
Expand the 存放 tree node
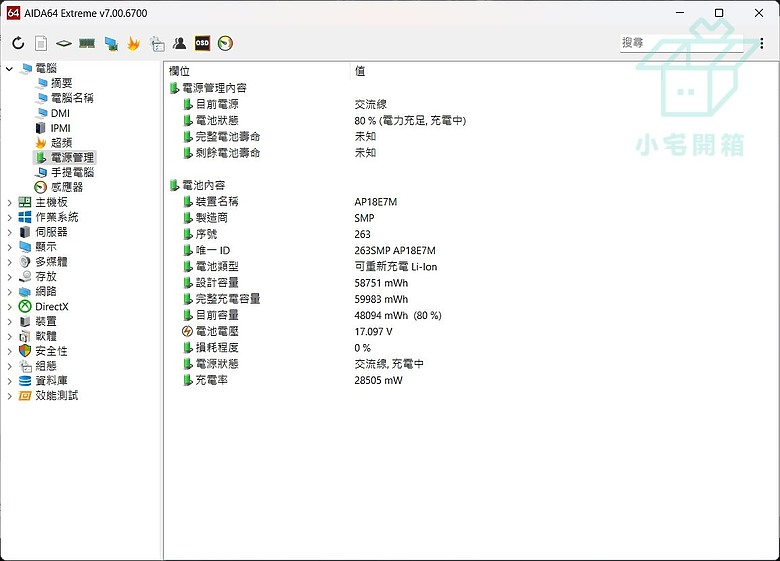click(9, 277)
